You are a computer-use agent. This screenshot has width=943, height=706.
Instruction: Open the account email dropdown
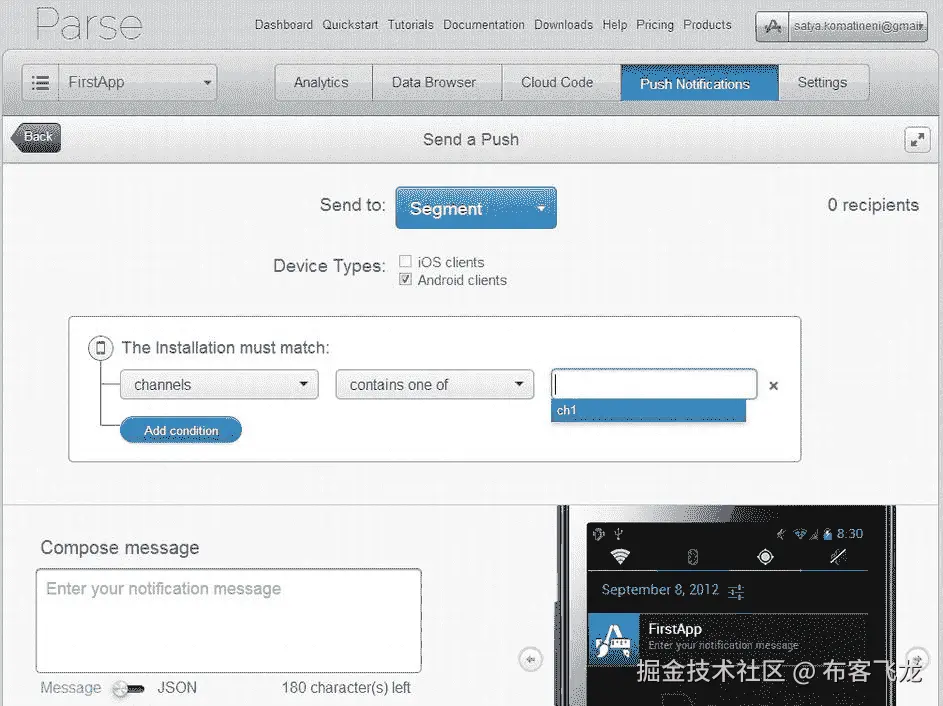pyautogui.click(x=858, y=26)
